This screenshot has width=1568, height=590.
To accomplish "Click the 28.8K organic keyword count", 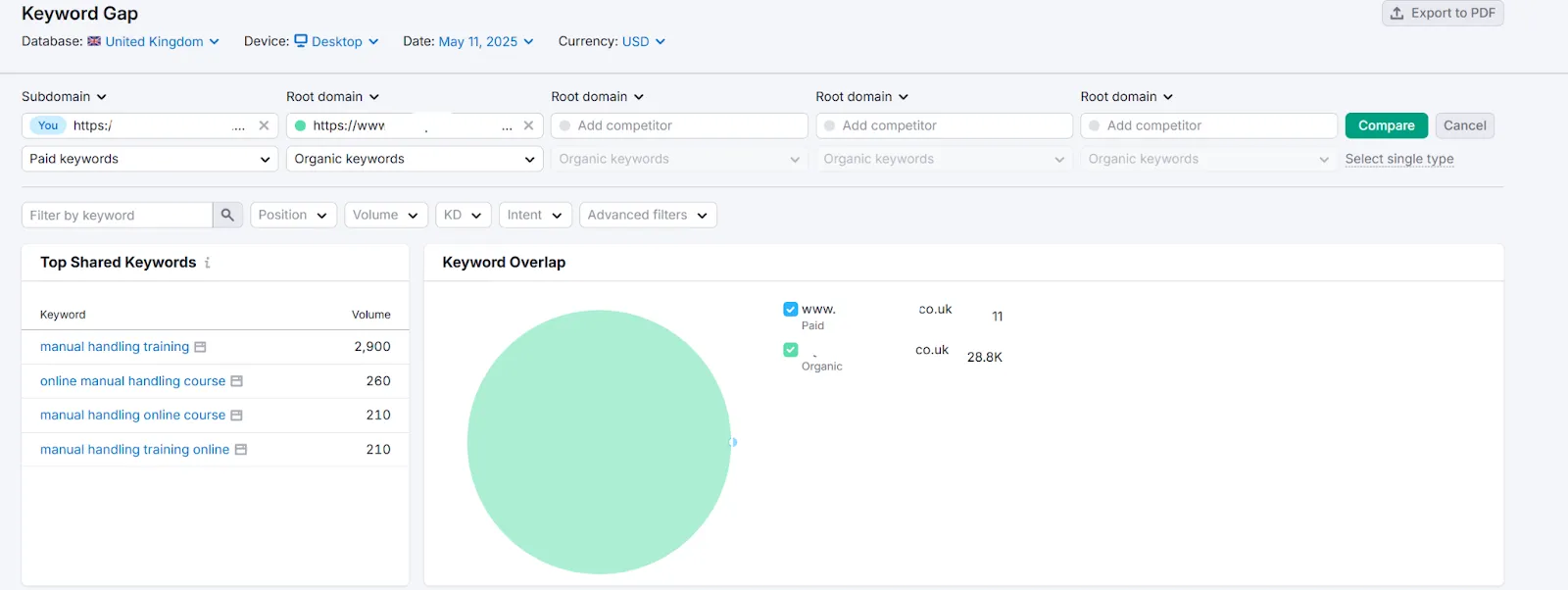I will [984, 358].
